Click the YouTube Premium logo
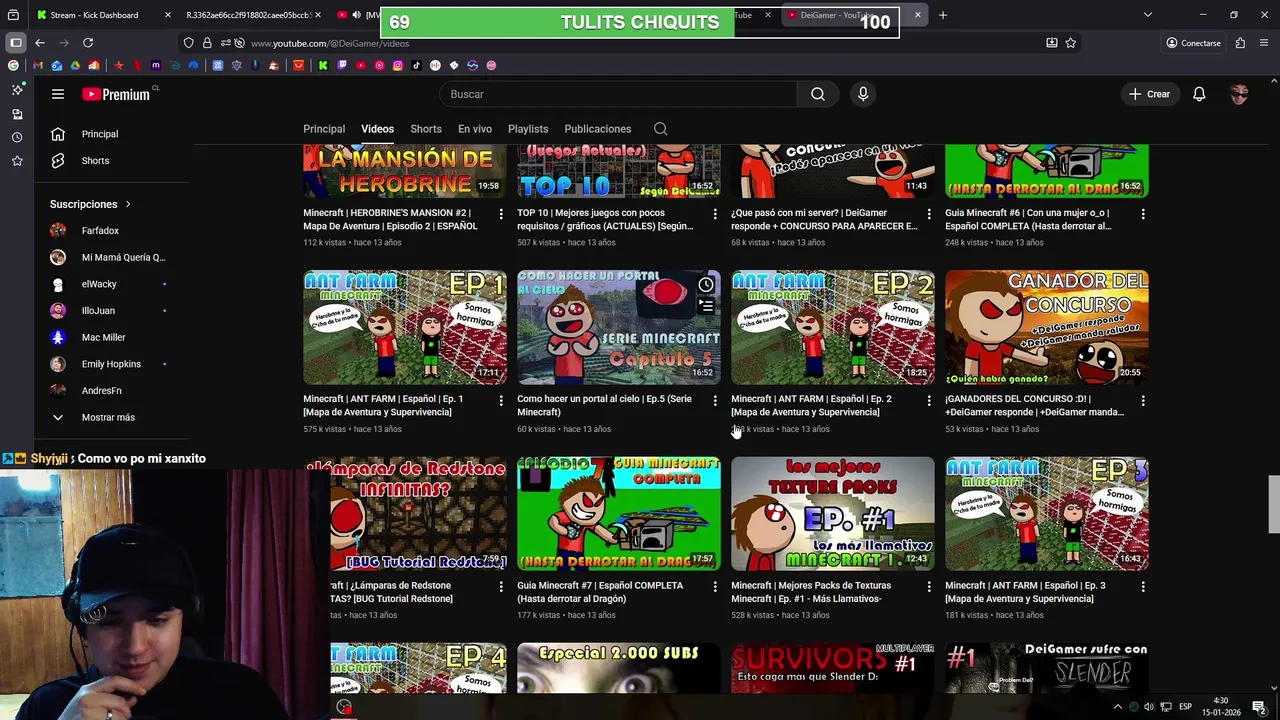 [x=116, y=94]
